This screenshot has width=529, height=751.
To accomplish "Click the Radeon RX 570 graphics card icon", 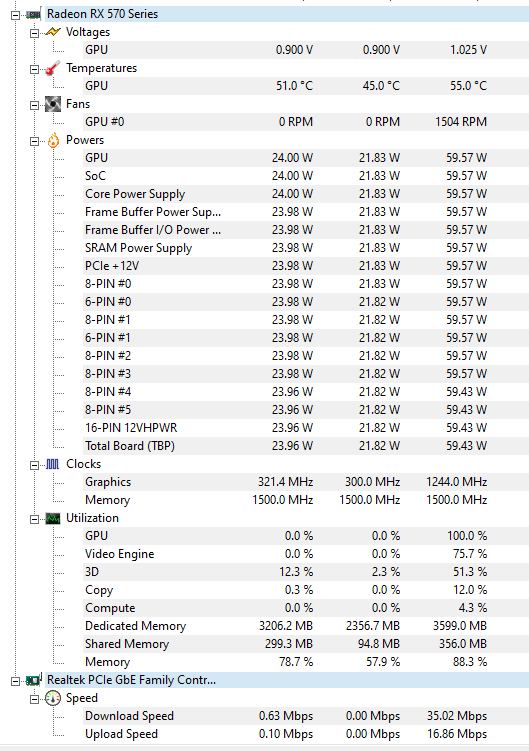I will coord(33,14).
